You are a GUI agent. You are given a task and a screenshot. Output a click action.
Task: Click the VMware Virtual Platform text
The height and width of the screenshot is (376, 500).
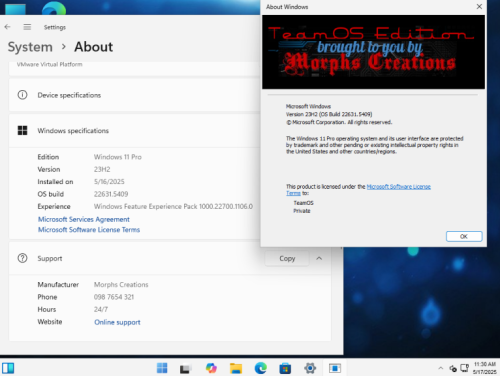click(50, 64)
